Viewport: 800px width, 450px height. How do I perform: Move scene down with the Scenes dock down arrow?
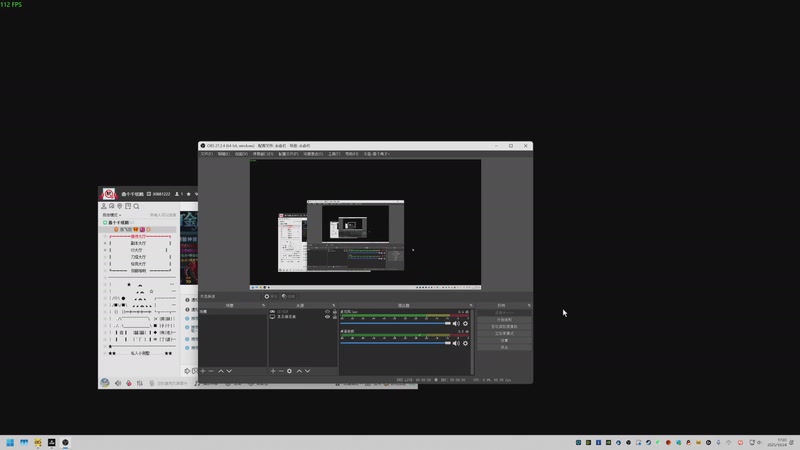pyautogui.click(x=229, y=371)
